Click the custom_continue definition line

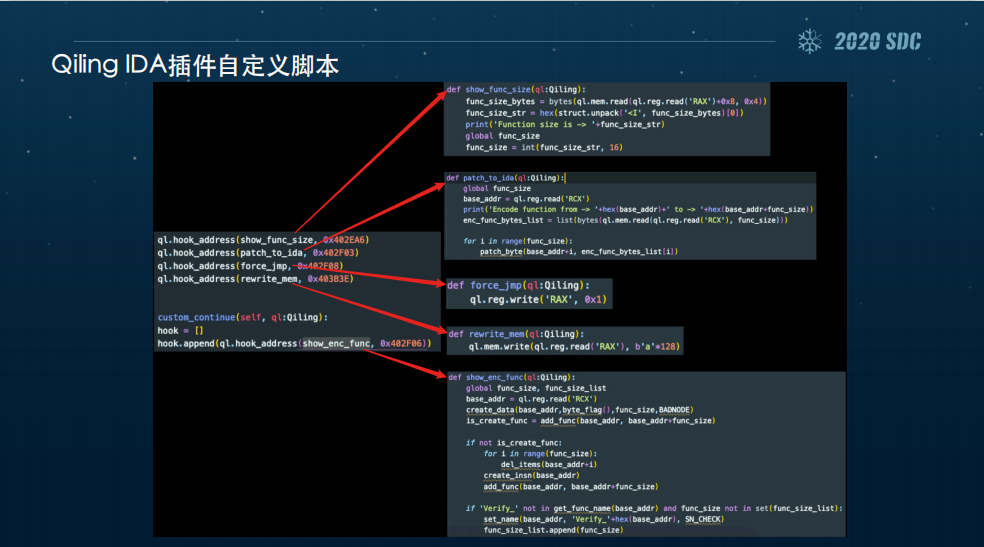coord(242,317)
